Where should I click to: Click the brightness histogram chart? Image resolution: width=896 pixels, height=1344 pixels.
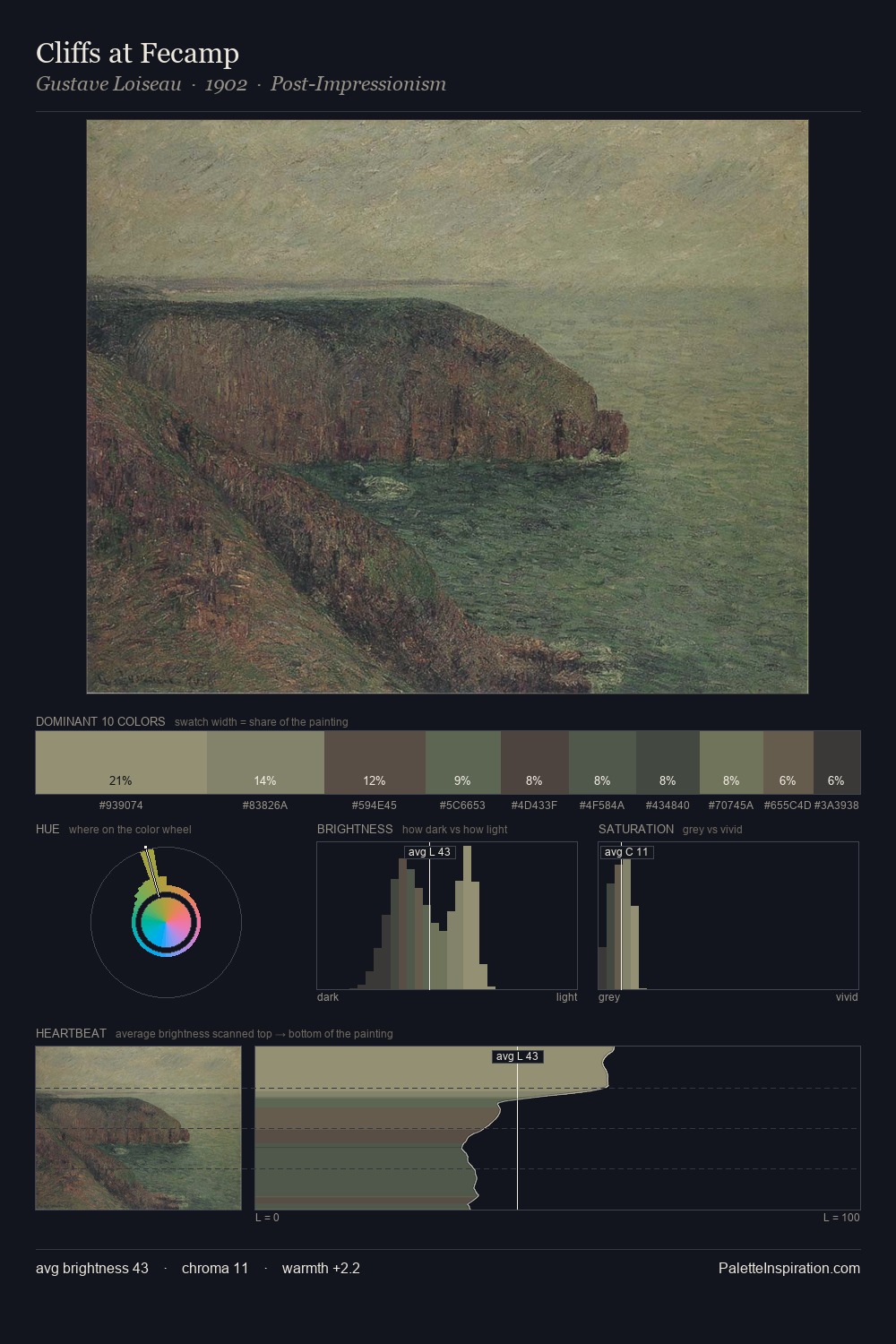pos(447,916)
